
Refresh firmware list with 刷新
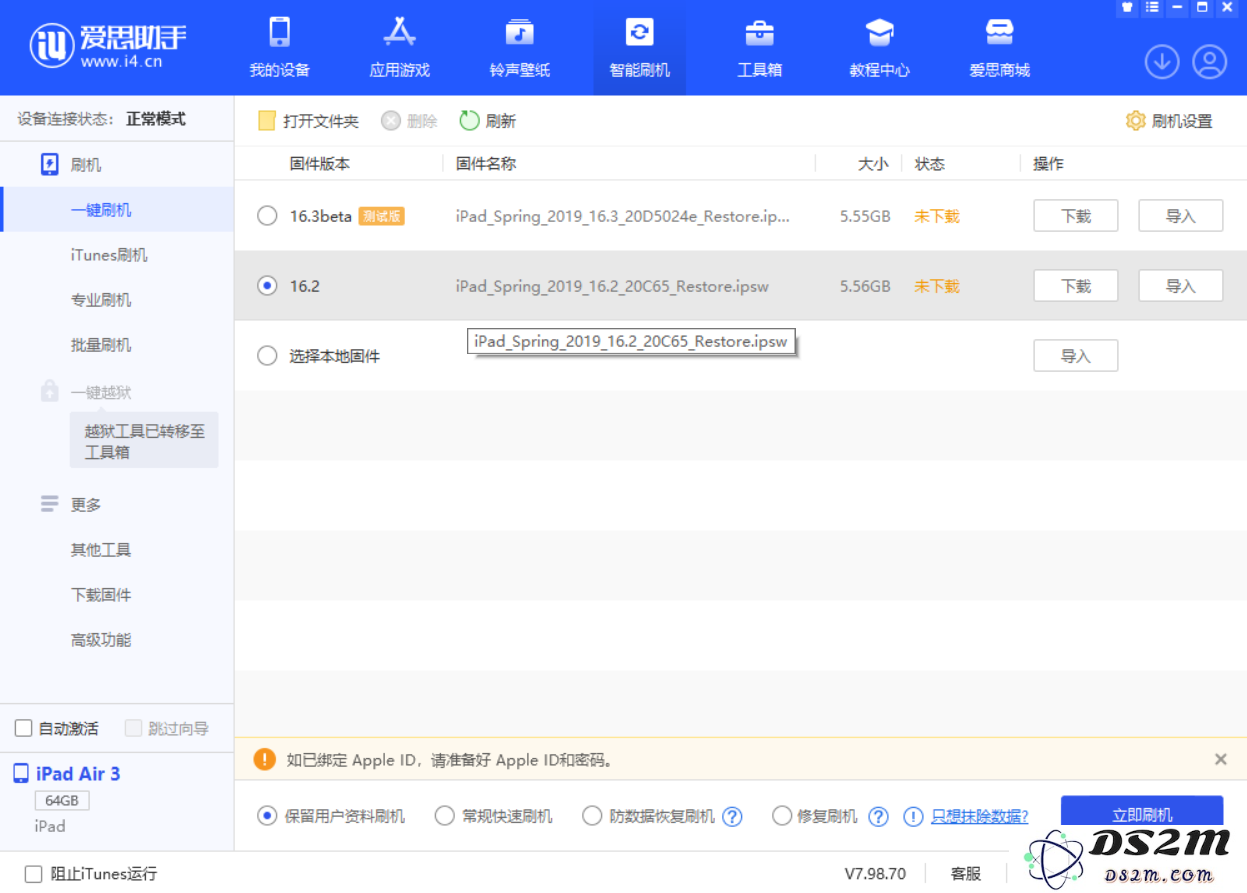pyautogui.click(x=488, y=121)
